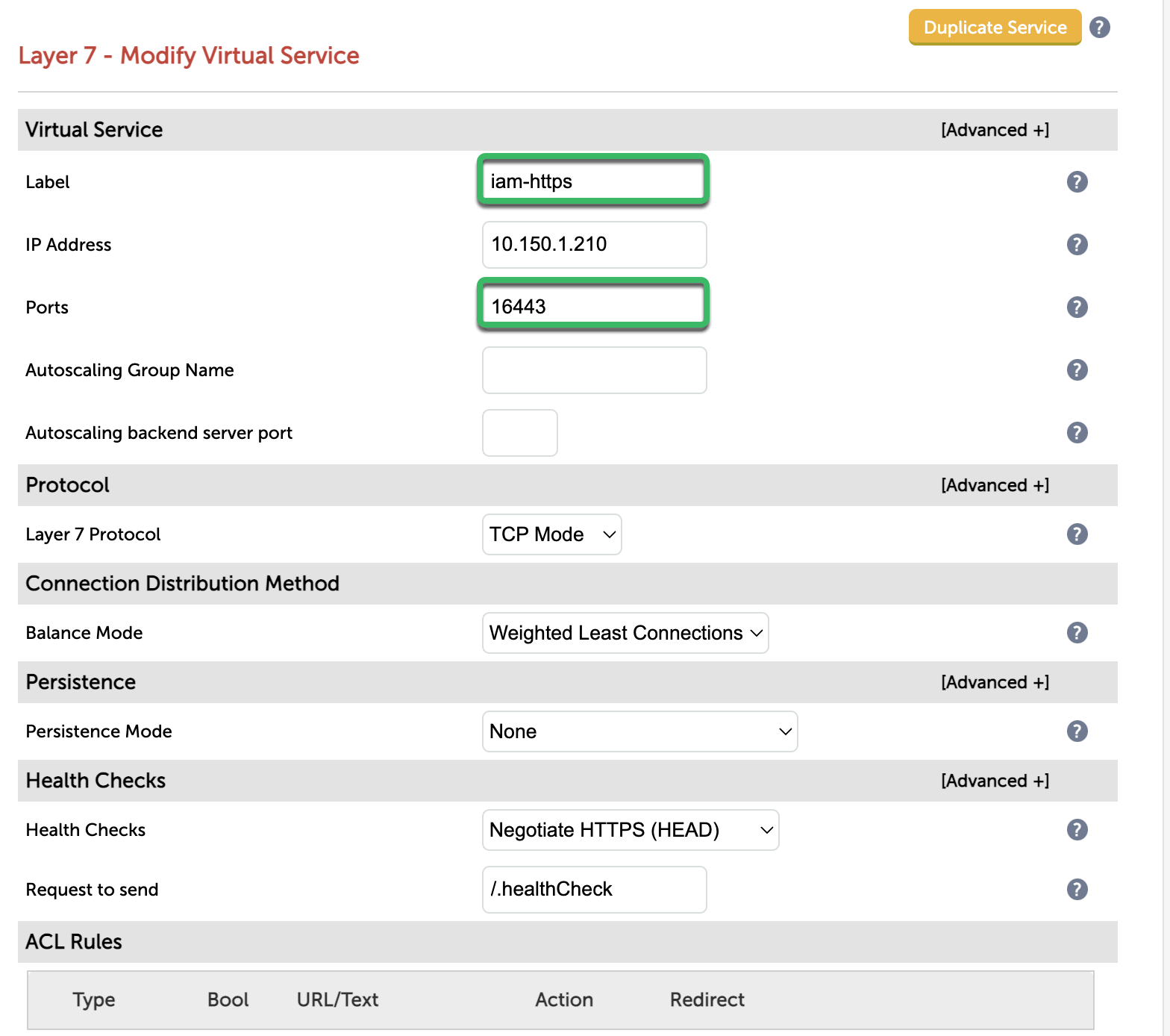Click the Layer 7 - Modify Virtual Service heading
This screenshot has height=1036, width=1170.
point(189,56)
